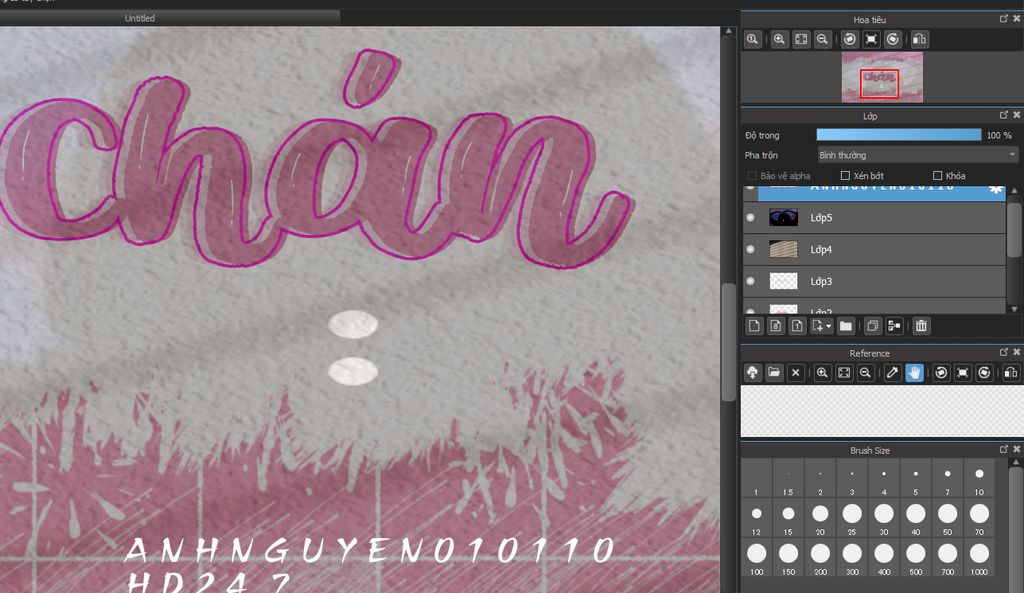Select the Reference eyedropper tool

pos(892,372)
